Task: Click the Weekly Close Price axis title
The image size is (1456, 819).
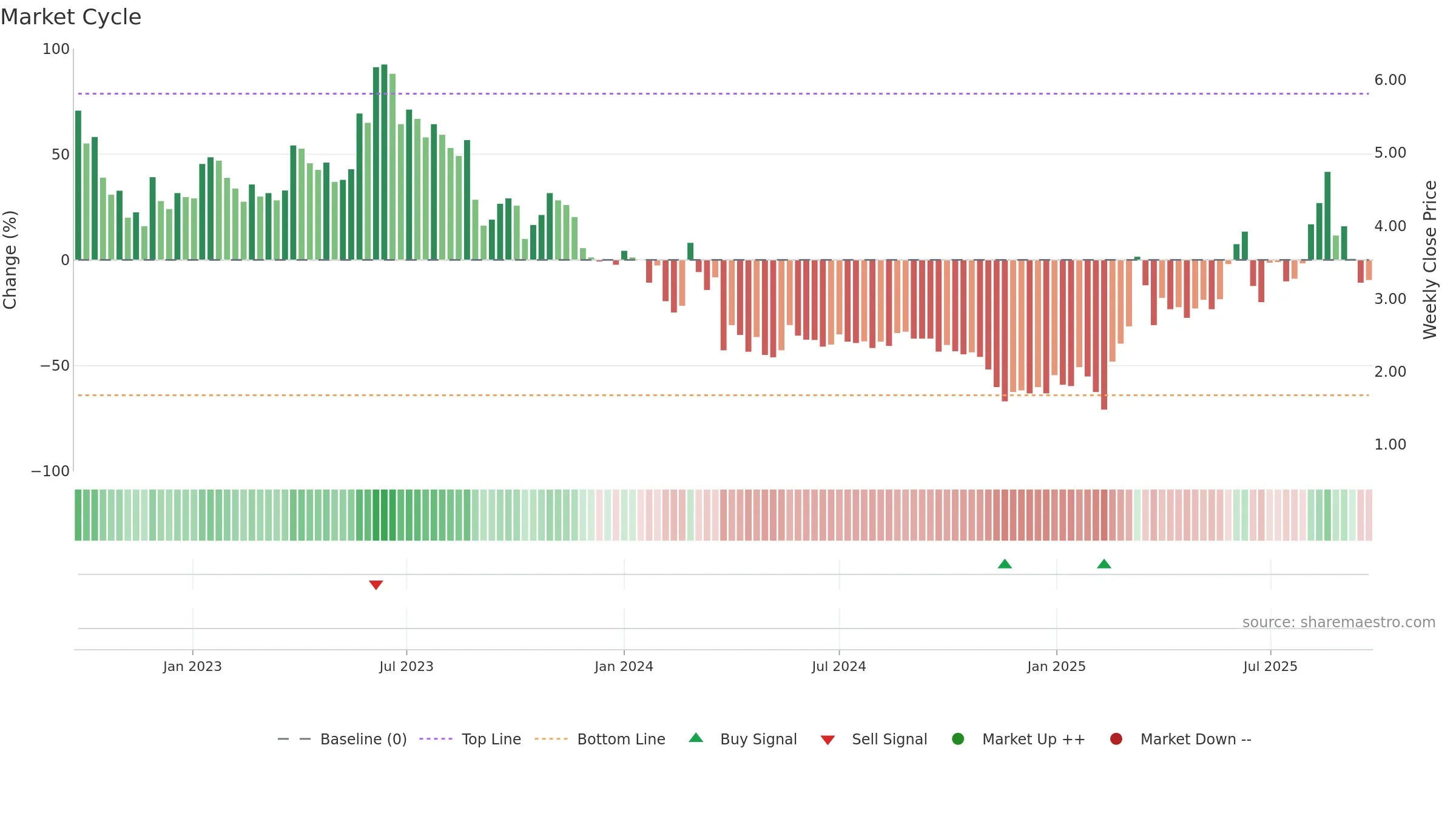Action: click(1430, 260)
